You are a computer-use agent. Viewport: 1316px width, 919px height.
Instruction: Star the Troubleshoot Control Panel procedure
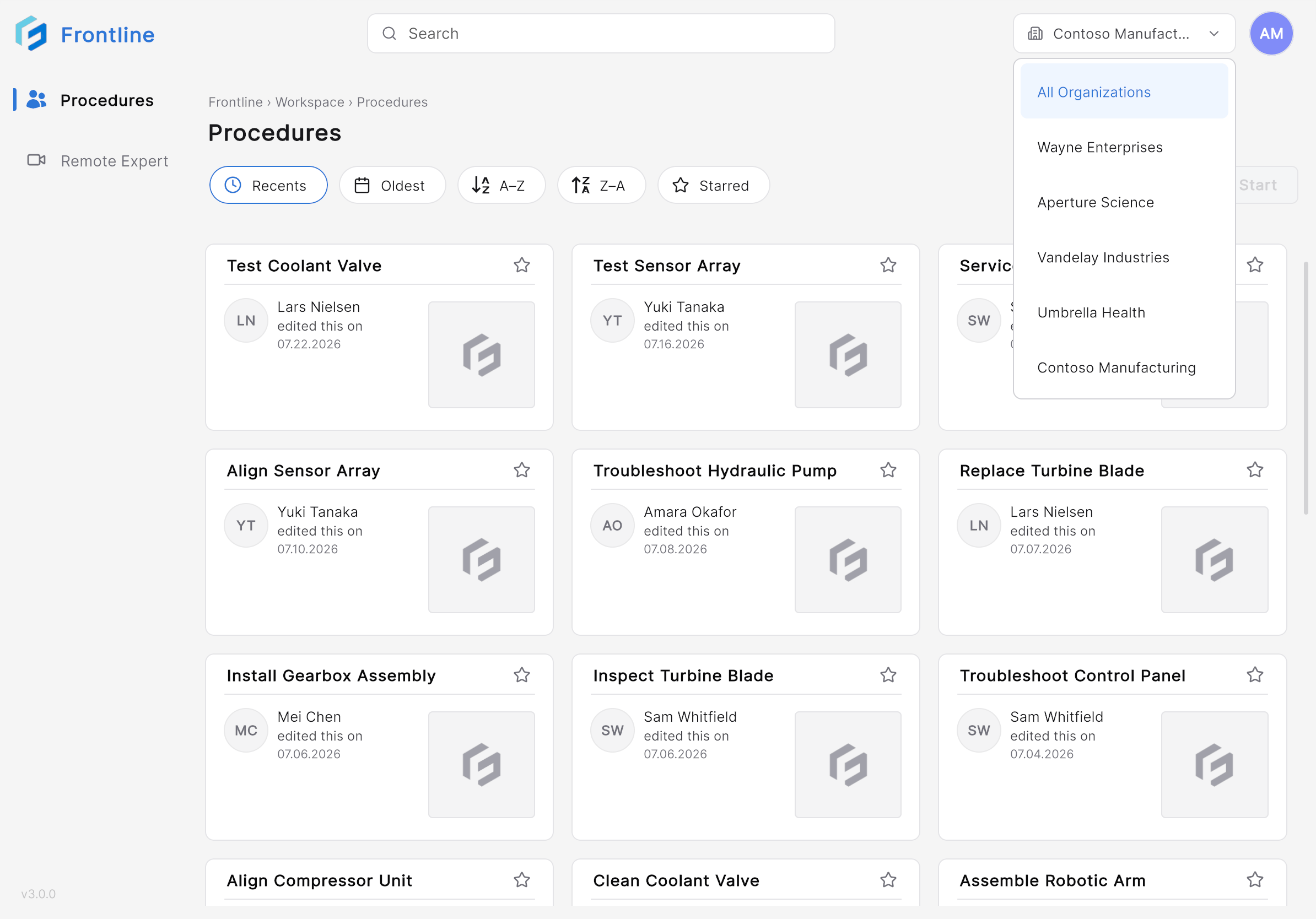tap(1255, 675)
